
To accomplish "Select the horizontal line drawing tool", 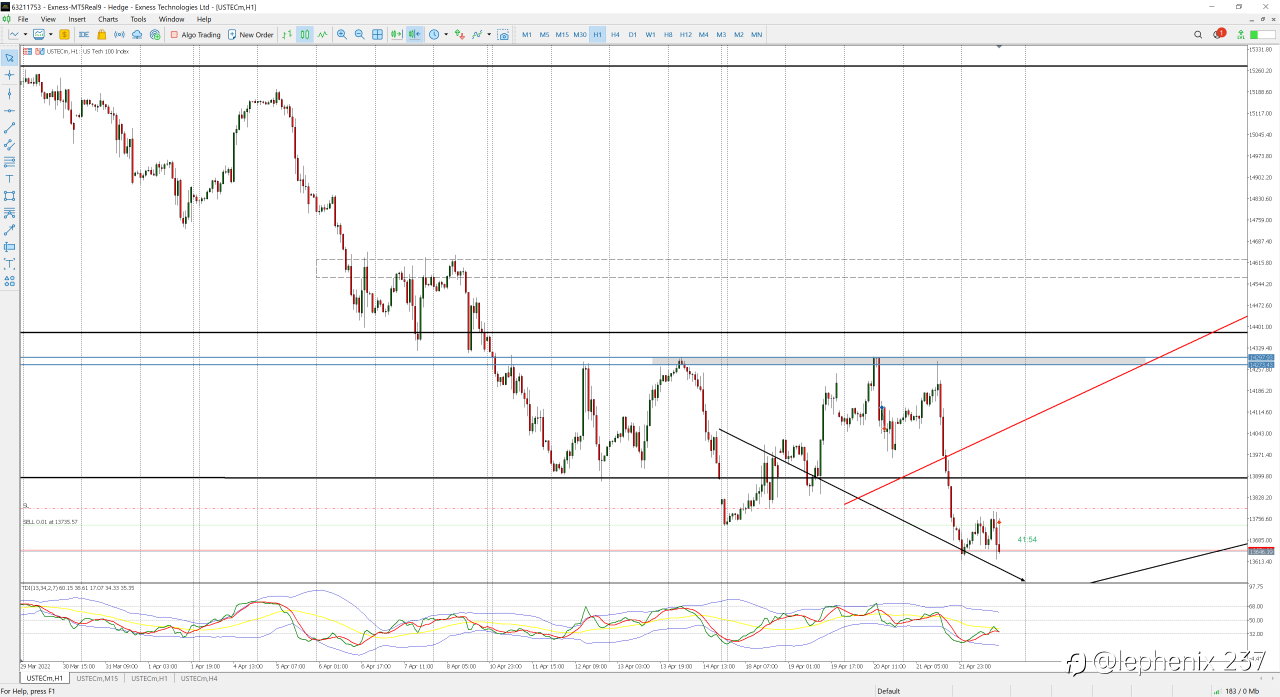I will (10, 110).
